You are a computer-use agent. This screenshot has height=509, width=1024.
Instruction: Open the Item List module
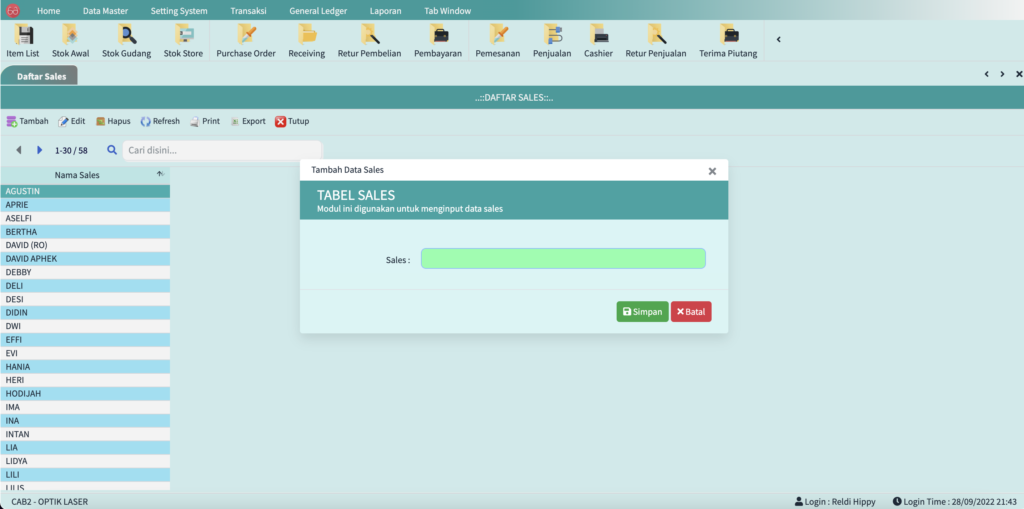22,41
